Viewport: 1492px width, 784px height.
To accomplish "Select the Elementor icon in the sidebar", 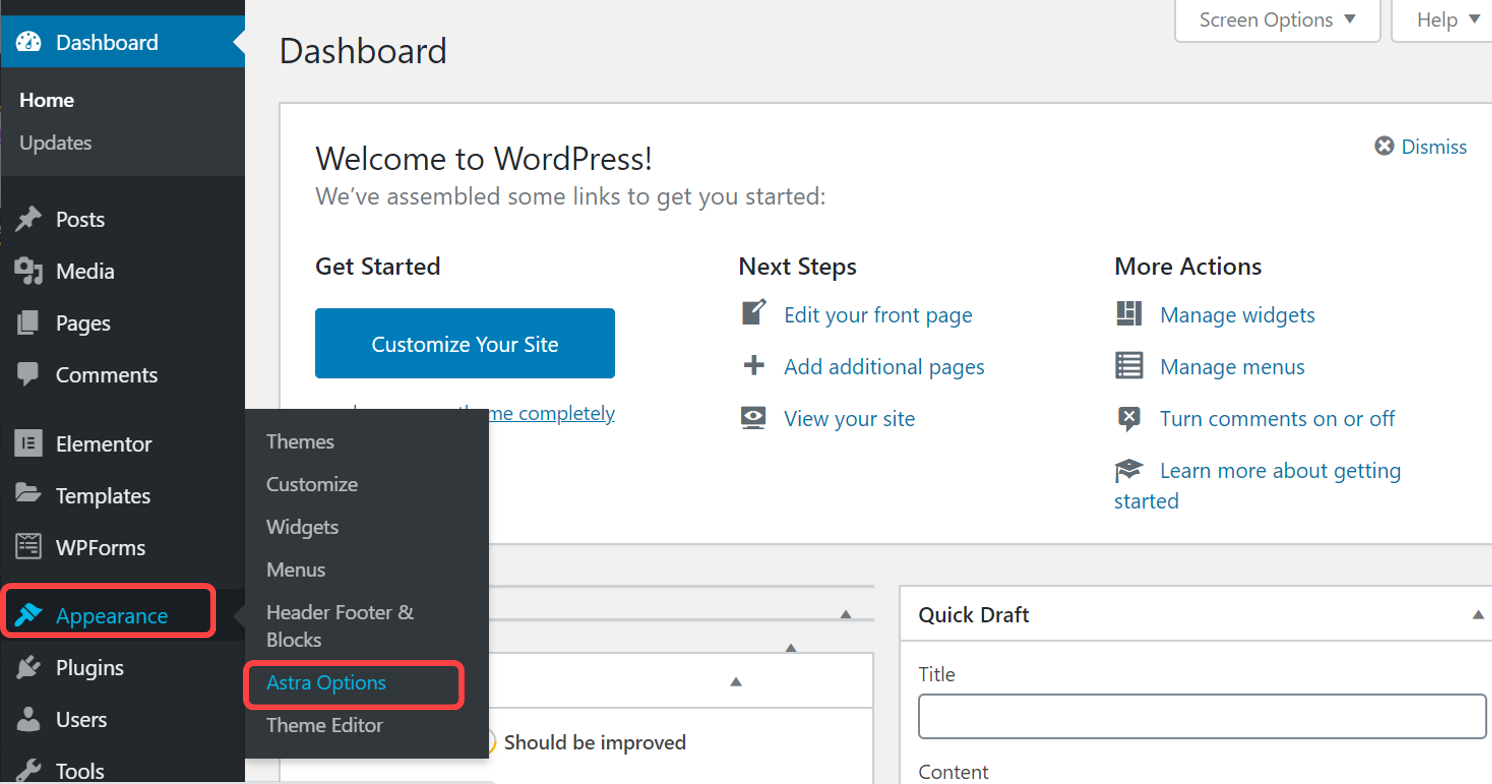I will (x=32, y=444).
